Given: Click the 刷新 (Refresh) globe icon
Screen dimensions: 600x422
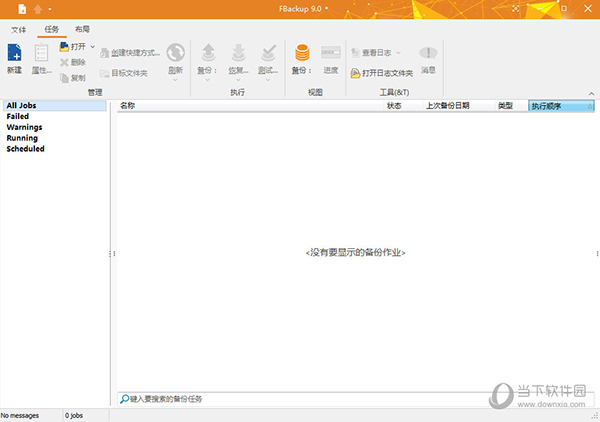Looking at the screenshot, I should tap(176, 52).
